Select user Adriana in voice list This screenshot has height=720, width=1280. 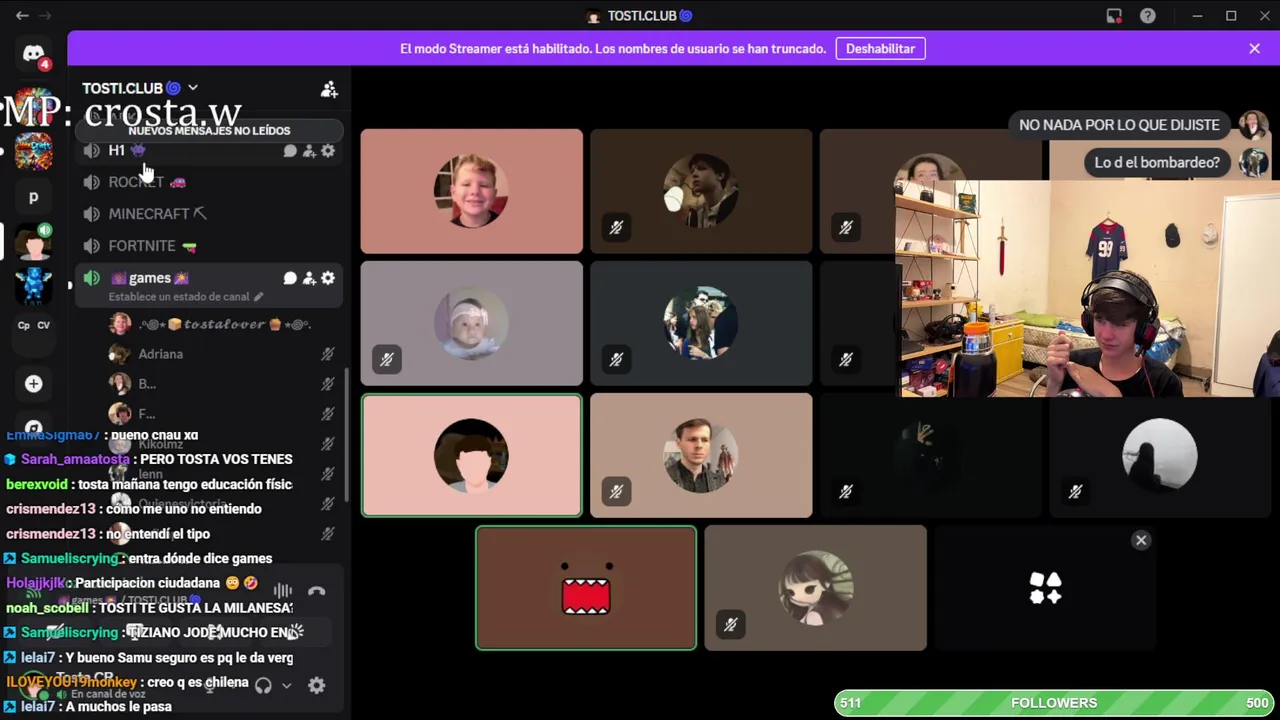click(x=221, y=354)
